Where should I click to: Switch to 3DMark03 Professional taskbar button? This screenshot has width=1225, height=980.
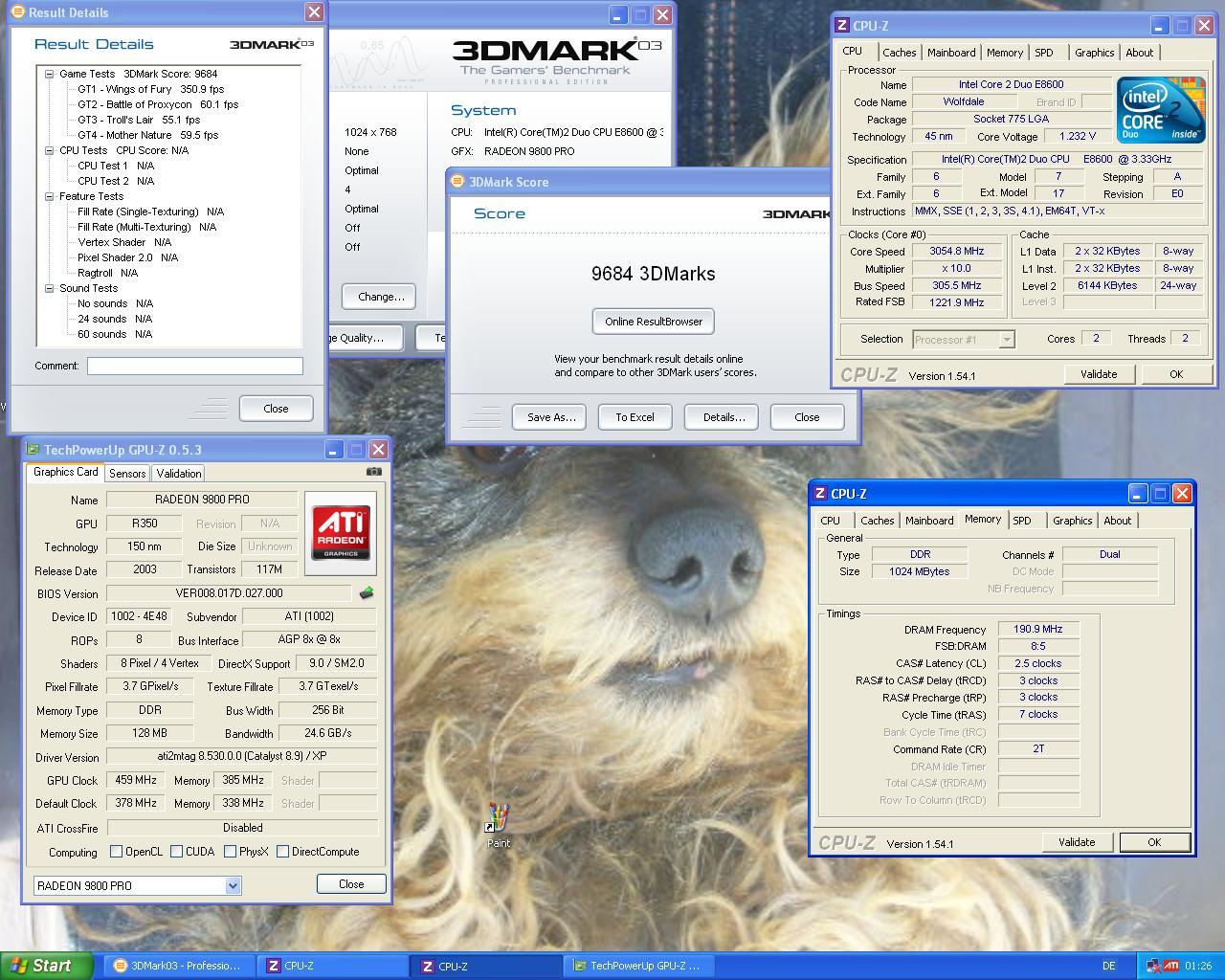pyautogui.click(x=179, y=966)
